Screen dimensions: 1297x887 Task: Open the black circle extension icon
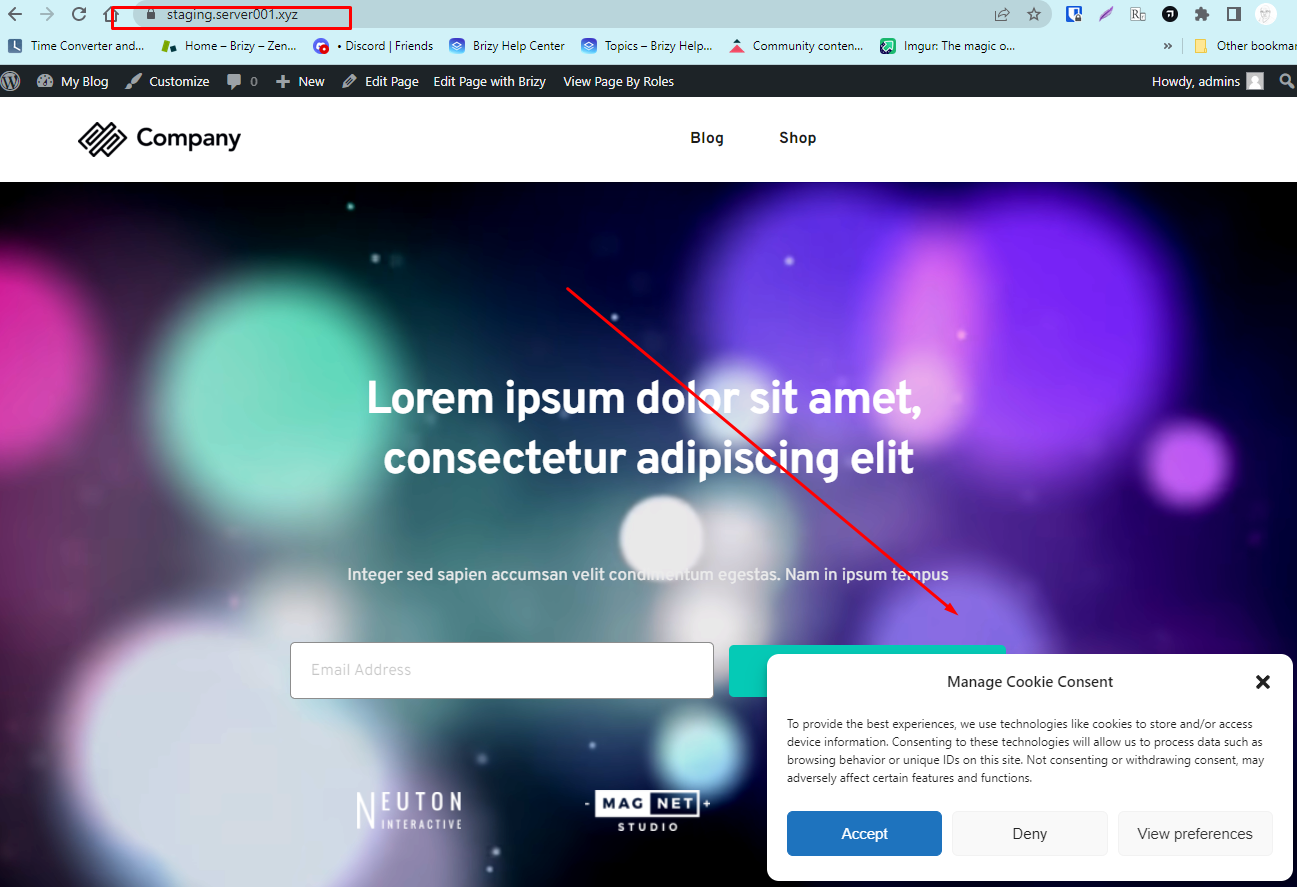pyautogui.click(x=1170, y=14)
